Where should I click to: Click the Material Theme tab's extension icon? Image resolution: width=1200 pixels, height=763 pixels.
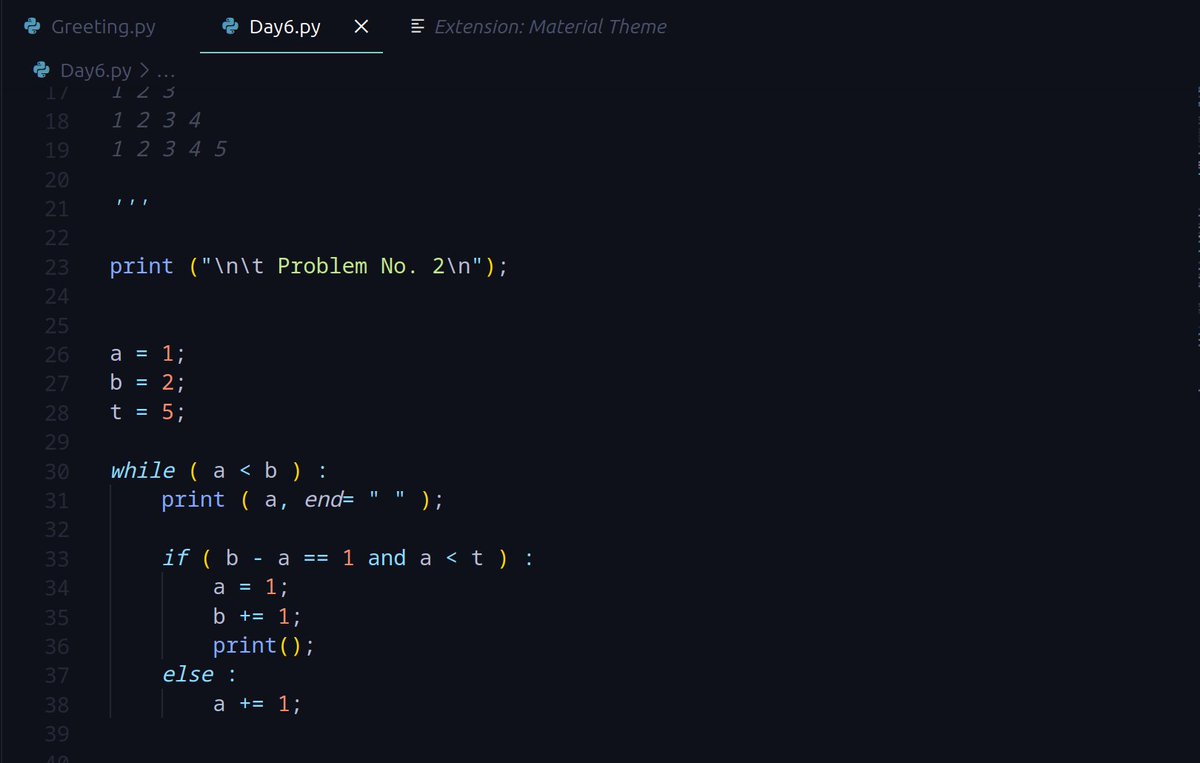(418, 27)
